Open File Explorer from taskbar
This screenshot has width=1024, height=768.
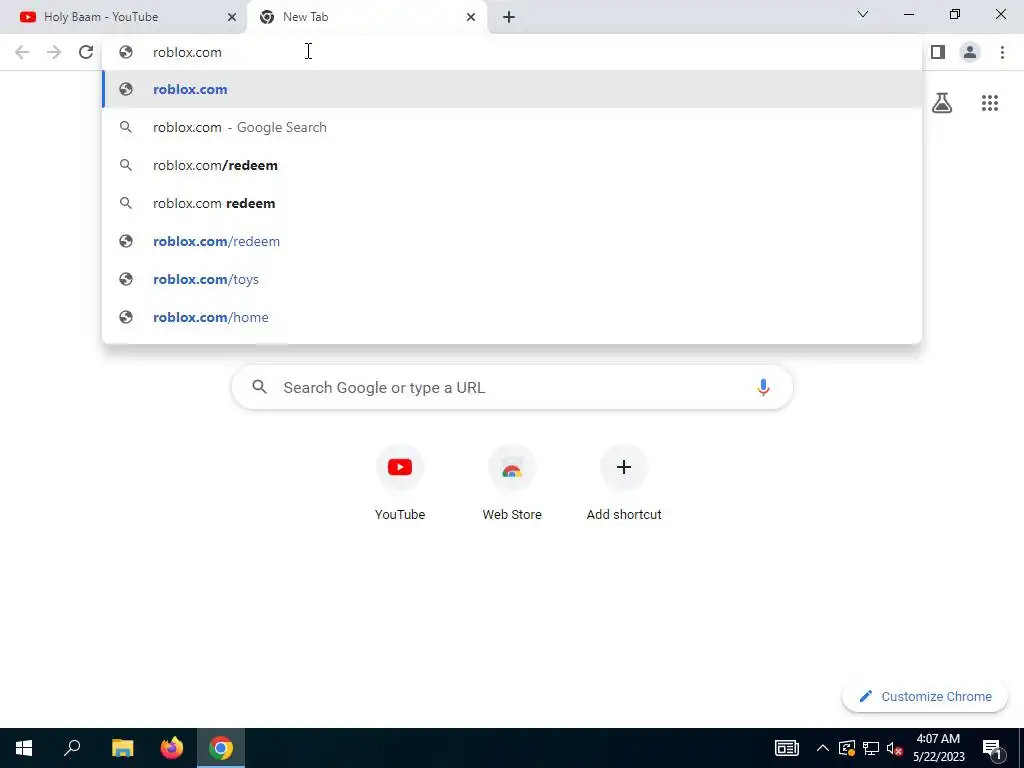122,748
